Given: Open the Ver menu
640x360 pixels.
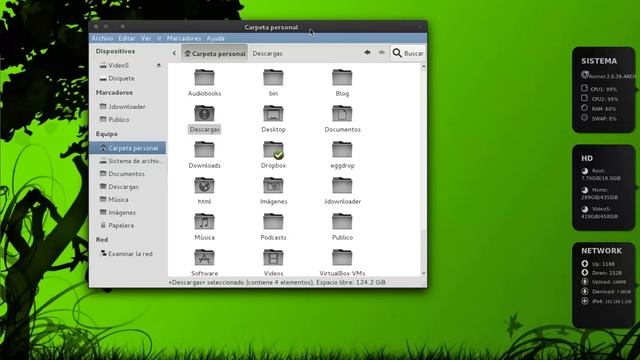Looking at the screenshot, I should 146,38.
